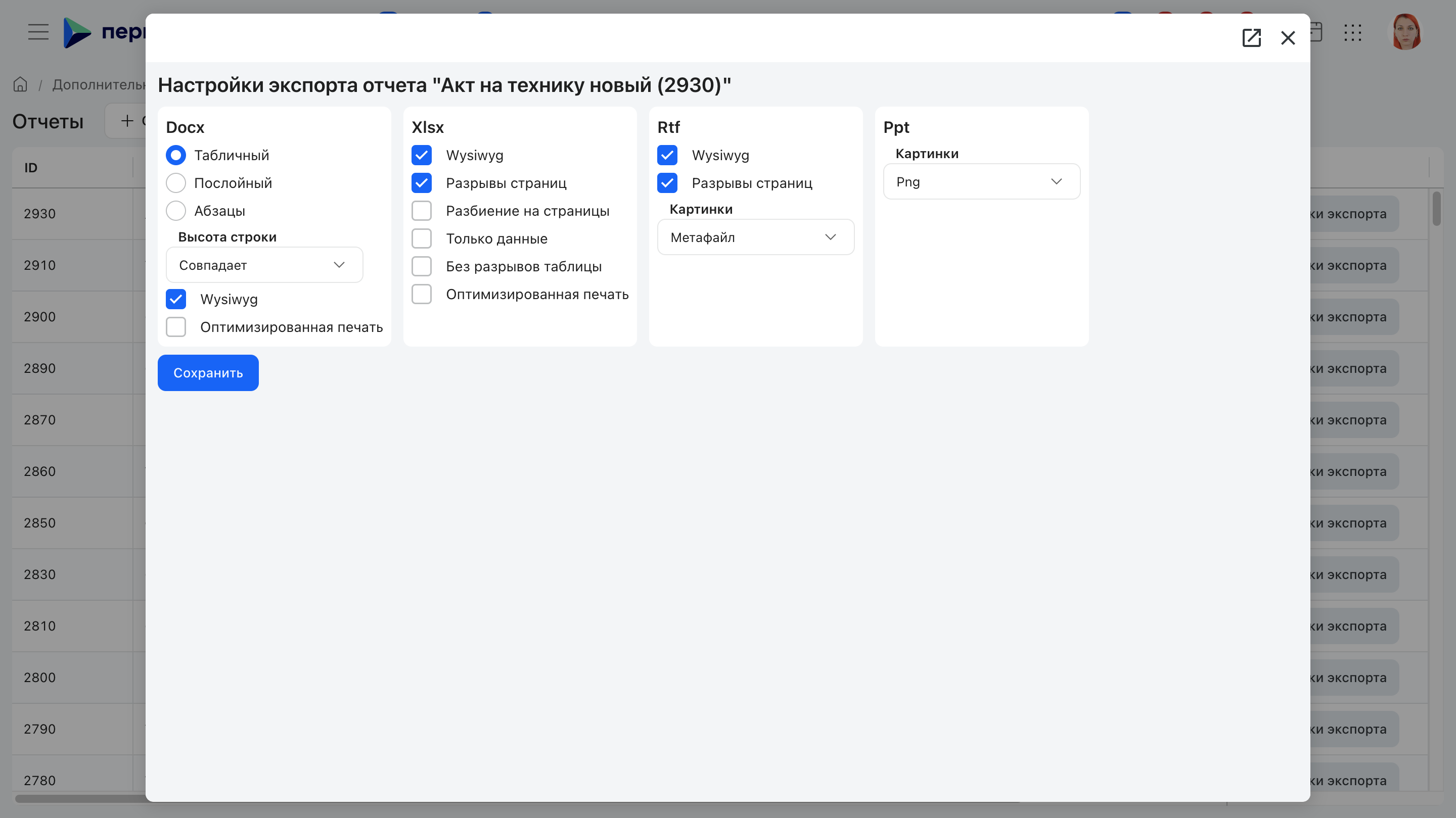Click export settings button in row 2900

click(1354, 316)
